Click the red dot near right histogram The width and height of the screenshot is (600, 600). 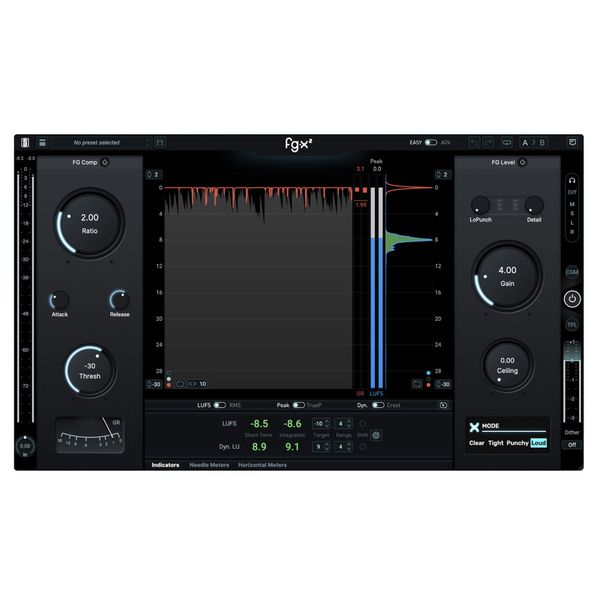pos(428,385)
